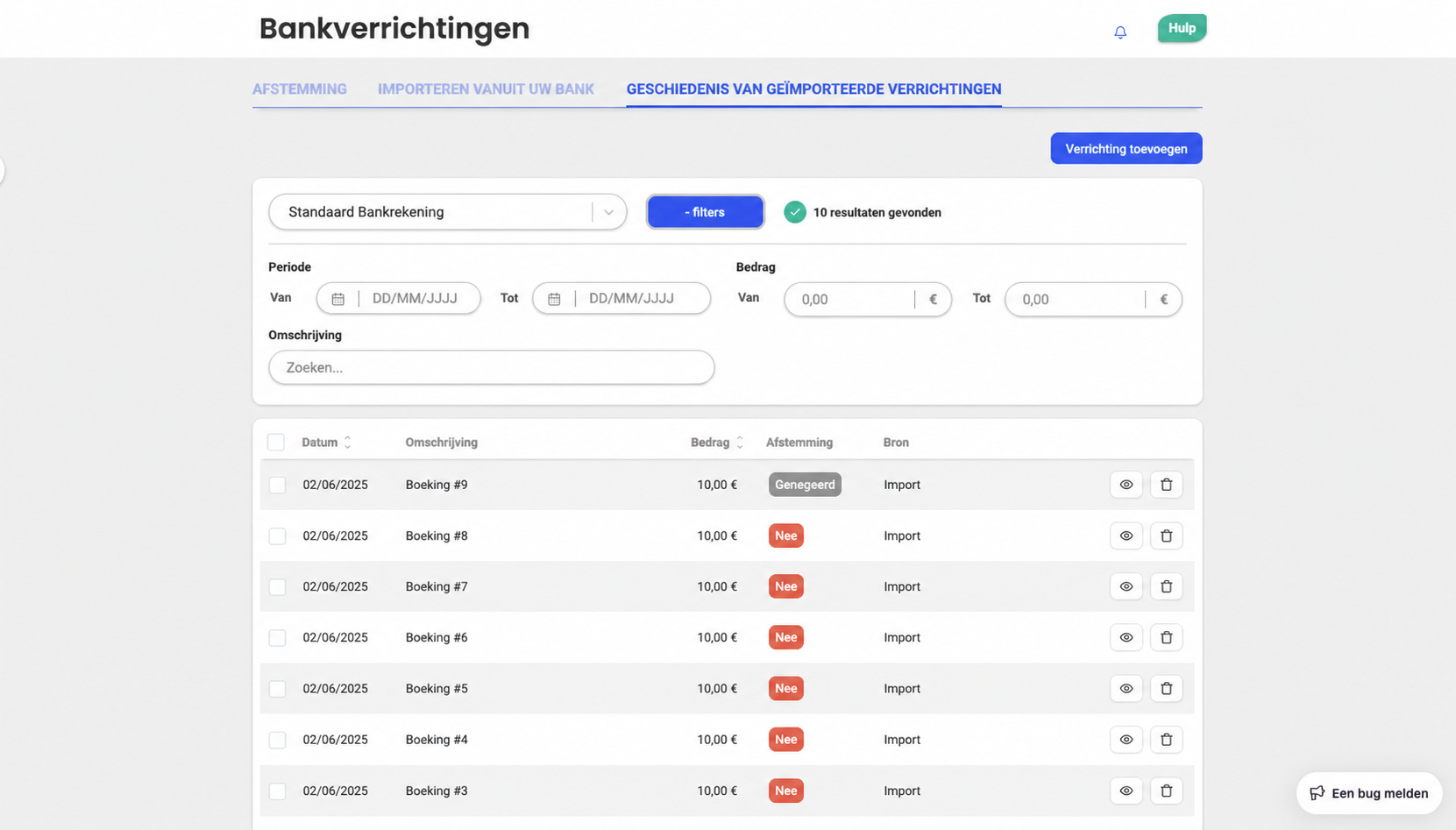Tick the select-all checkbox in header

click(x=276, y=443)
